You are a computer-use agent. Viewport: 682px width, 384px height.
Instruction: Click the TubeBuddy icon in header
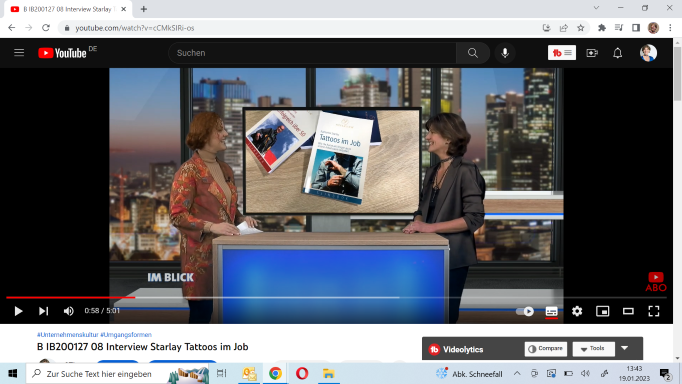(562, 53)
